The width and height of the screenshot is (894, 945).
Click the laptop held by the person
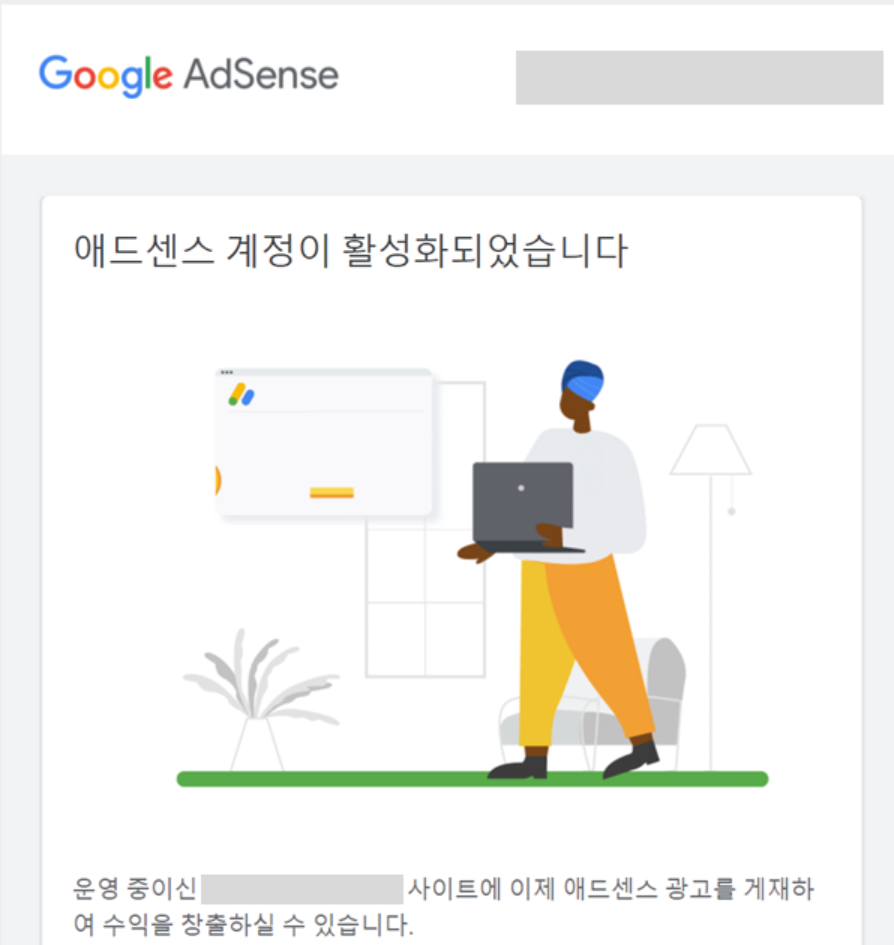[x=523, y=506]
